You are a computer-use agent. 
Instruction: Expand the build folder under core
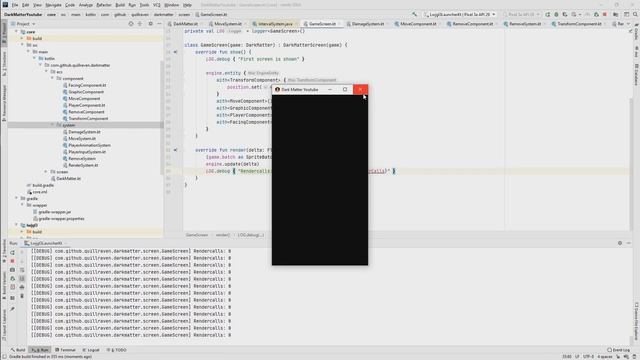click(x=22, y=38)
